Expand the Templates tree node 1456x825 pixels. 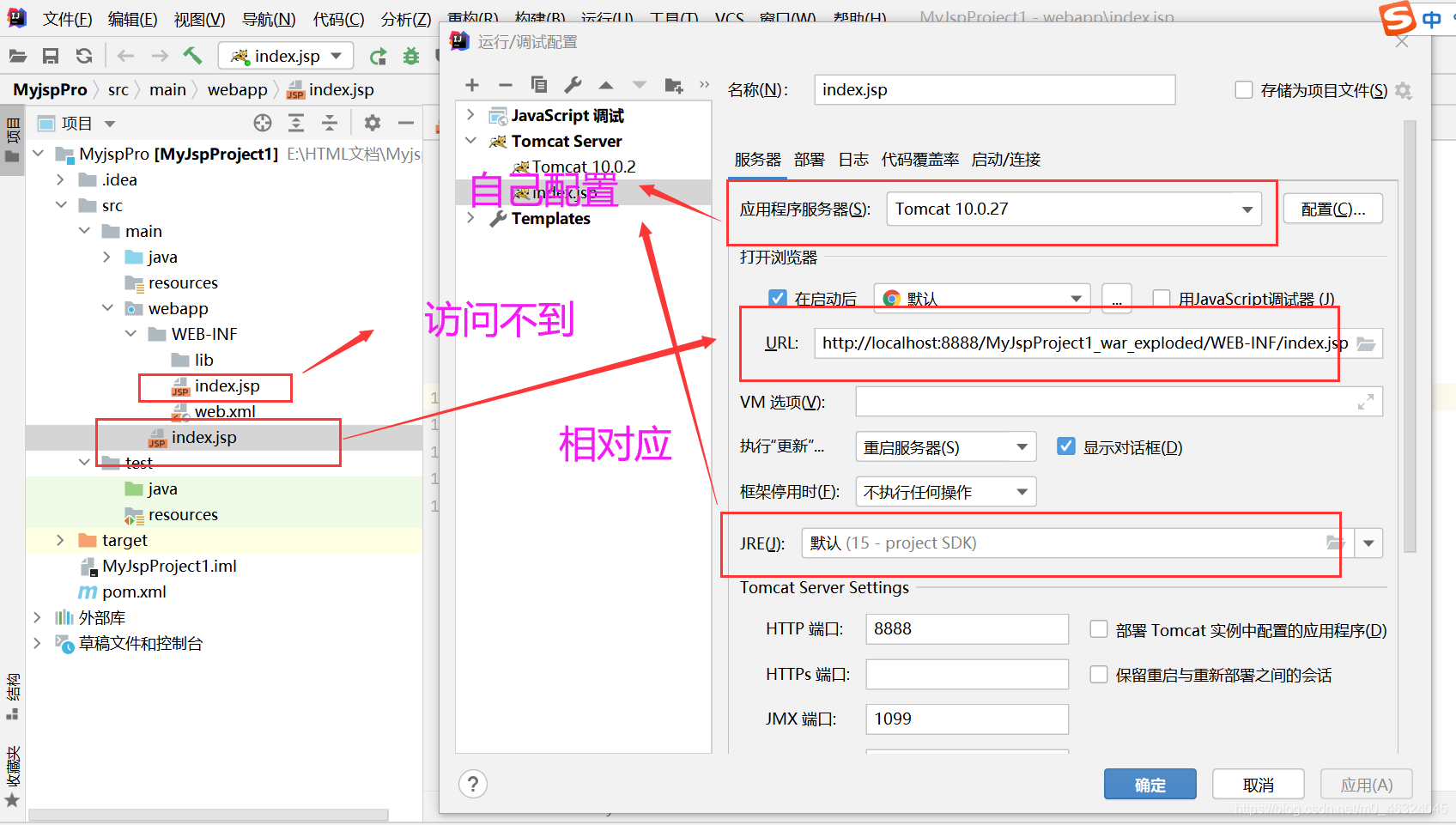[470, 218]
